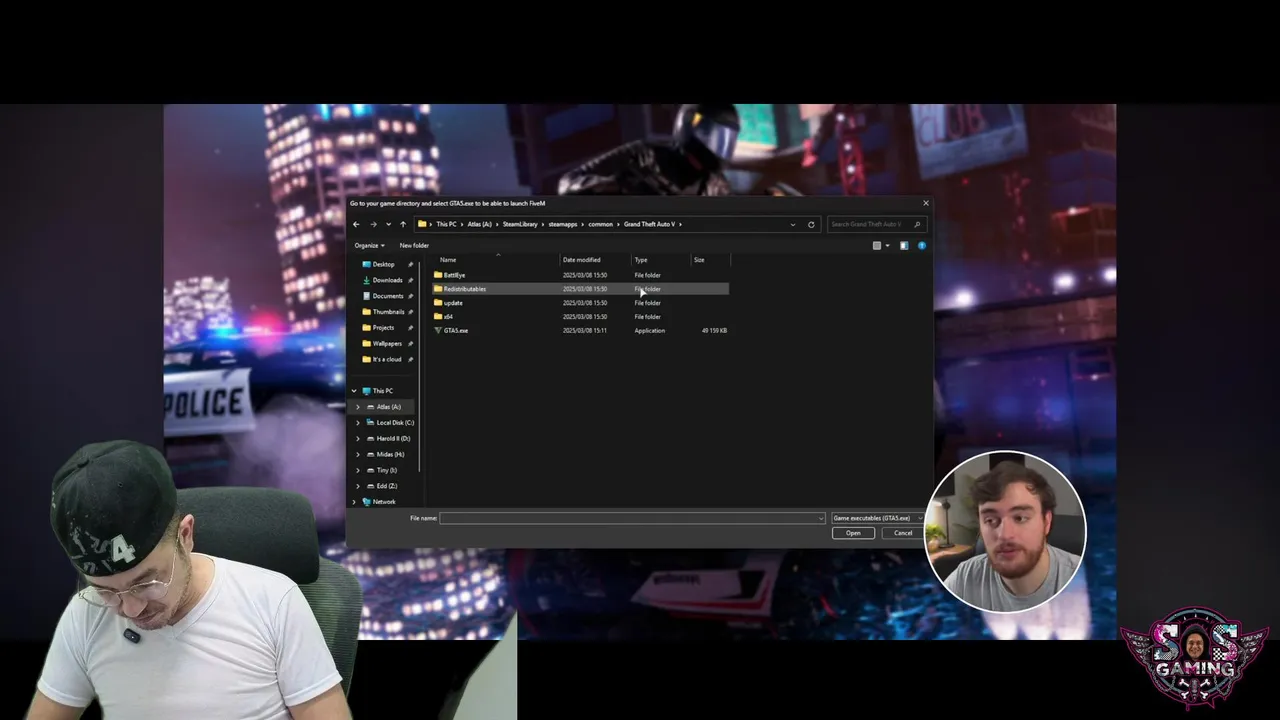Go back using the Back arrow
Viewport: 1280px width, 720px height.
tap(356, 224)
